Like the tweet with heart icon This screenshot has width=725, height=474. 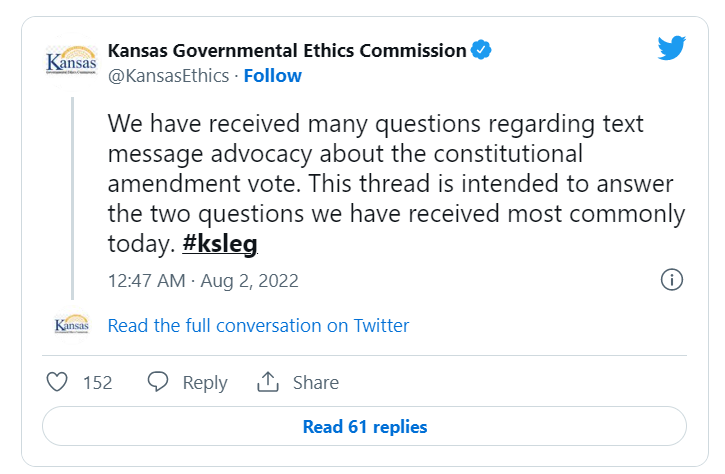58,382
